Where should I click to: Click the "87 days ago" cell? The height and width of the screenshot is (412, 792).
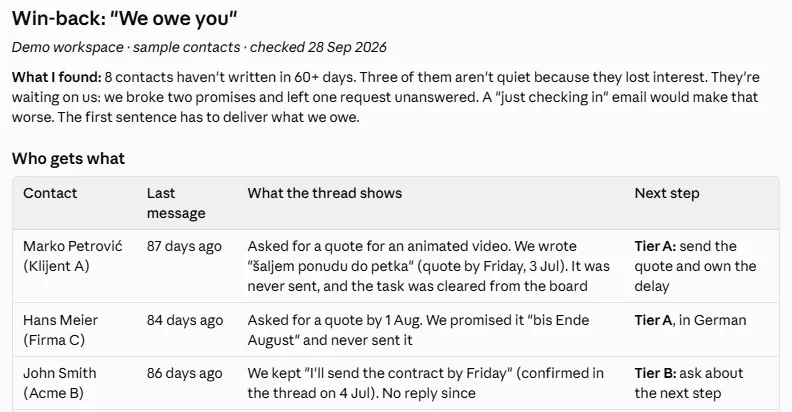[184, 246]
